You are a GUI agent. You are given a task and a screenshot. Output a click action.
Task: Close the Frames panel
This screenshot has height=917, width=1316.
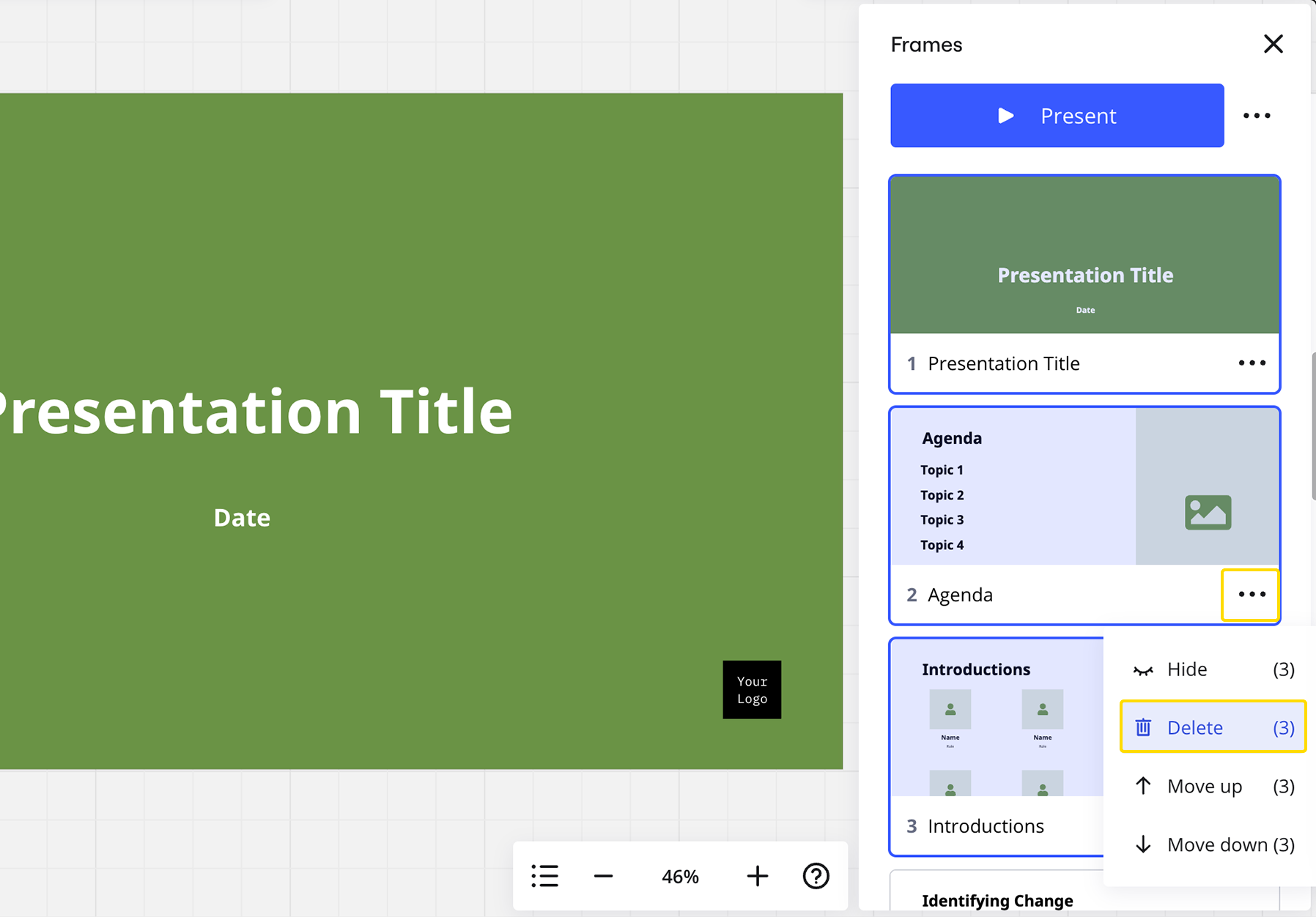pyautogui.click(x=1273, y=44)
